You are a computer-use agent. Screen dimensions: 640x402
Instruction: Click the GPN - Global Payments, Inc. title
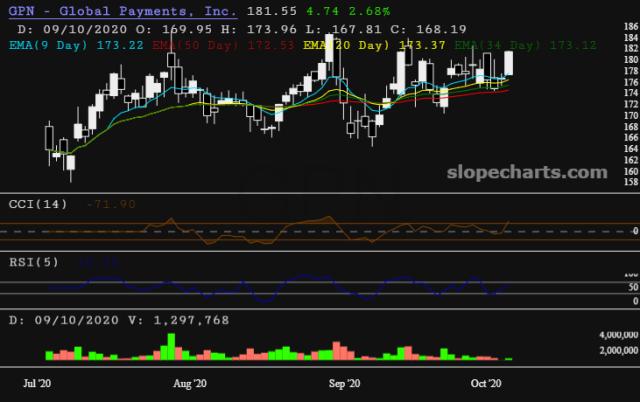(x=122, y=11)
